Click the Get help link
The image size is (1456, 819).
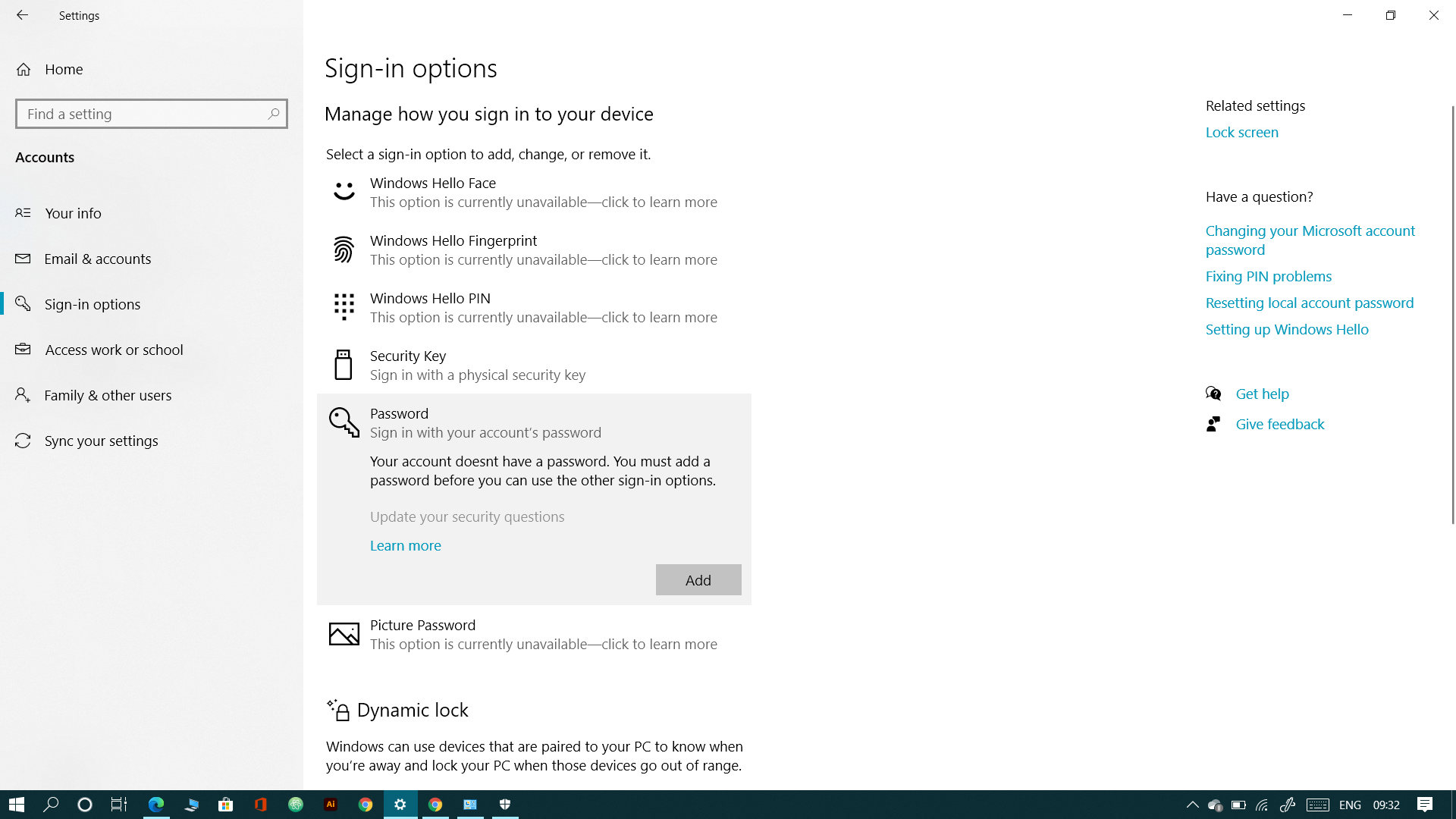(x=1263, y=394)
